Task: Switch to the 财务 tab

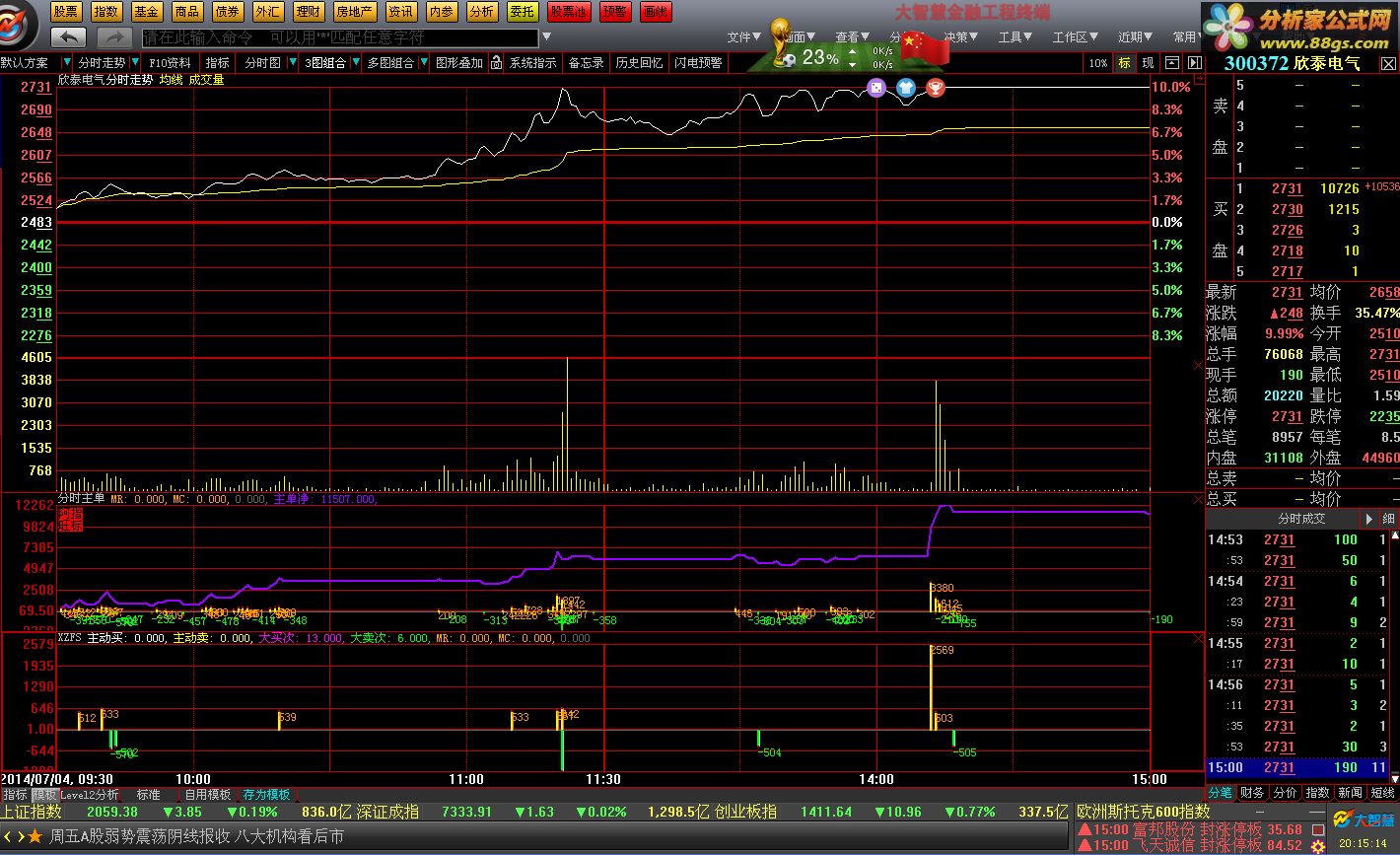Action: (1252, 792)
